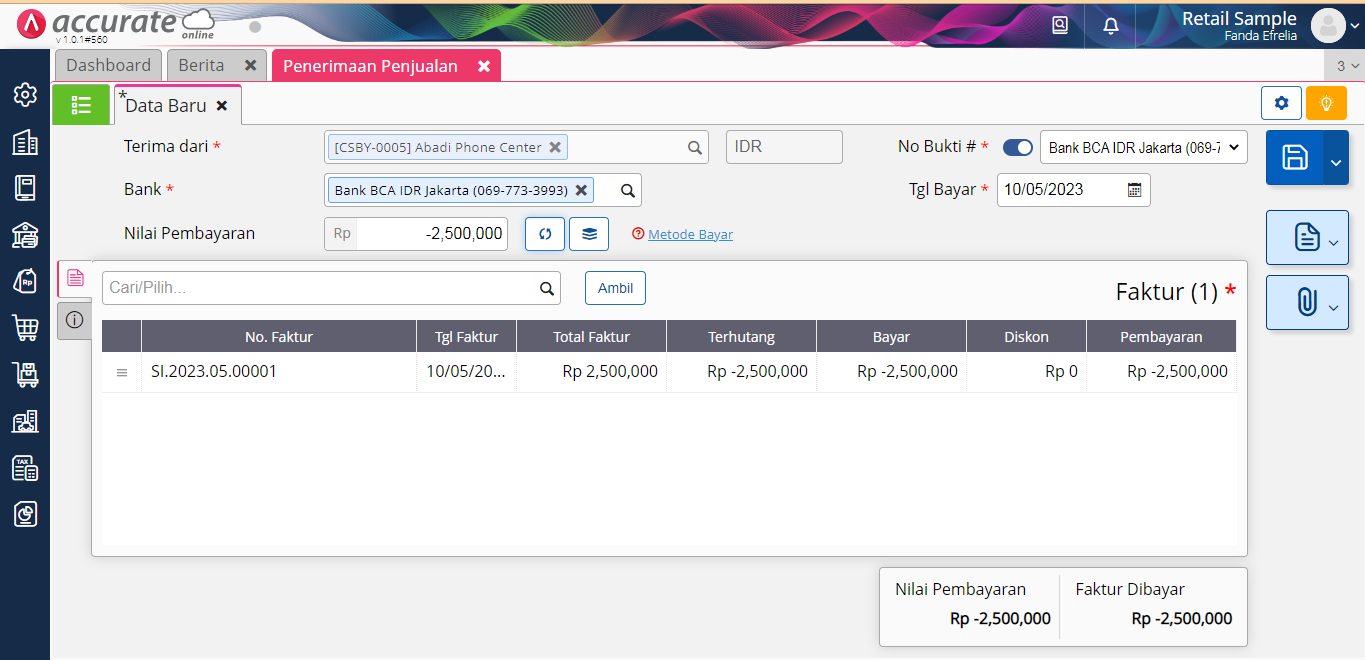Image resolution: width=1365 pixels, height=660 pixels.
Task: Open the Metode Bayar link
Action: pos(690,234)
